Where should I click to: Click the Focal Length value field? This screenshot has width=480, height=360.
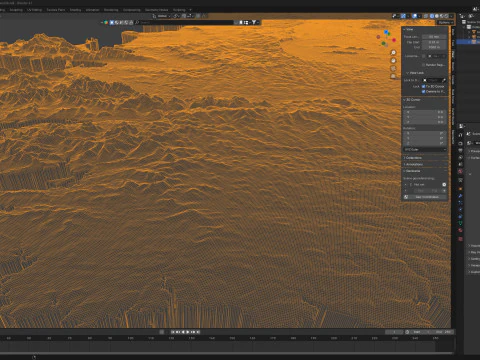click(434, 37)
